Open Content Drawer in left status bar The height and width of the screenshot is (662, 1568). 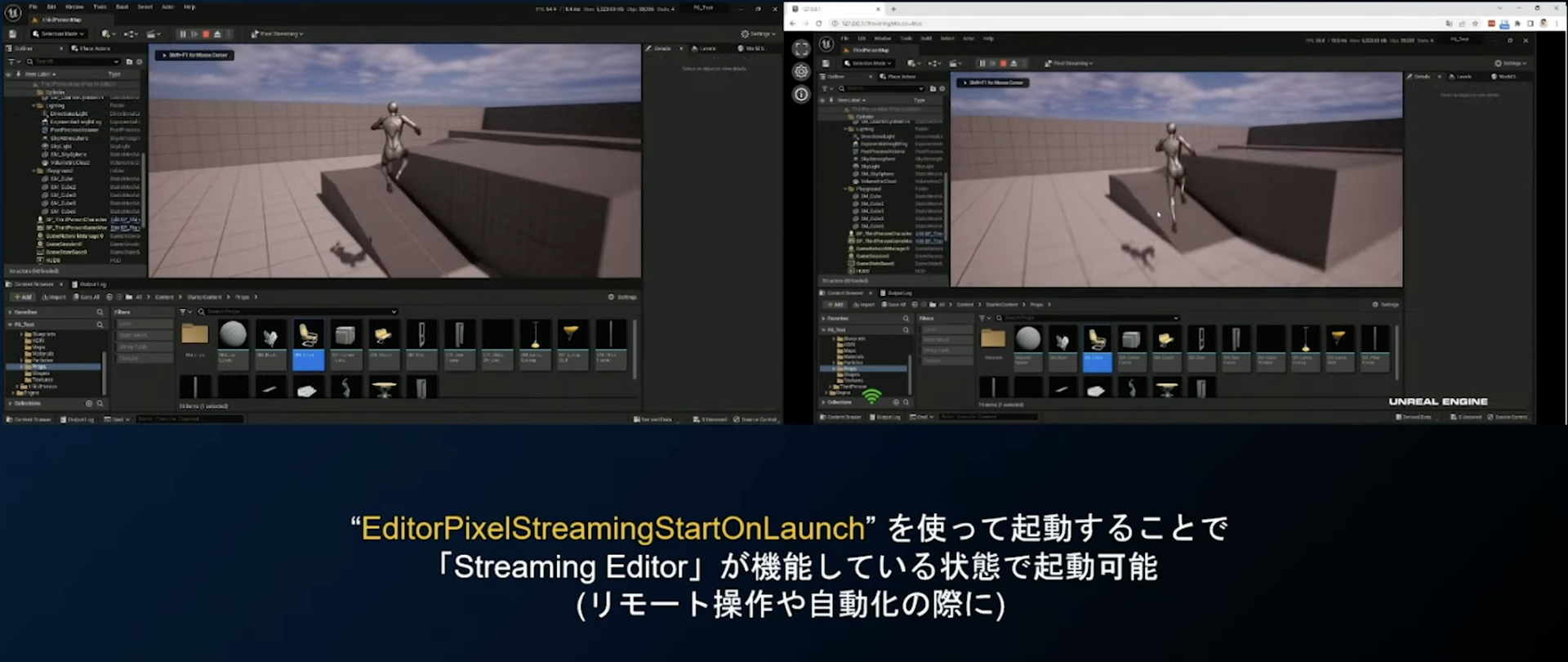29,419
